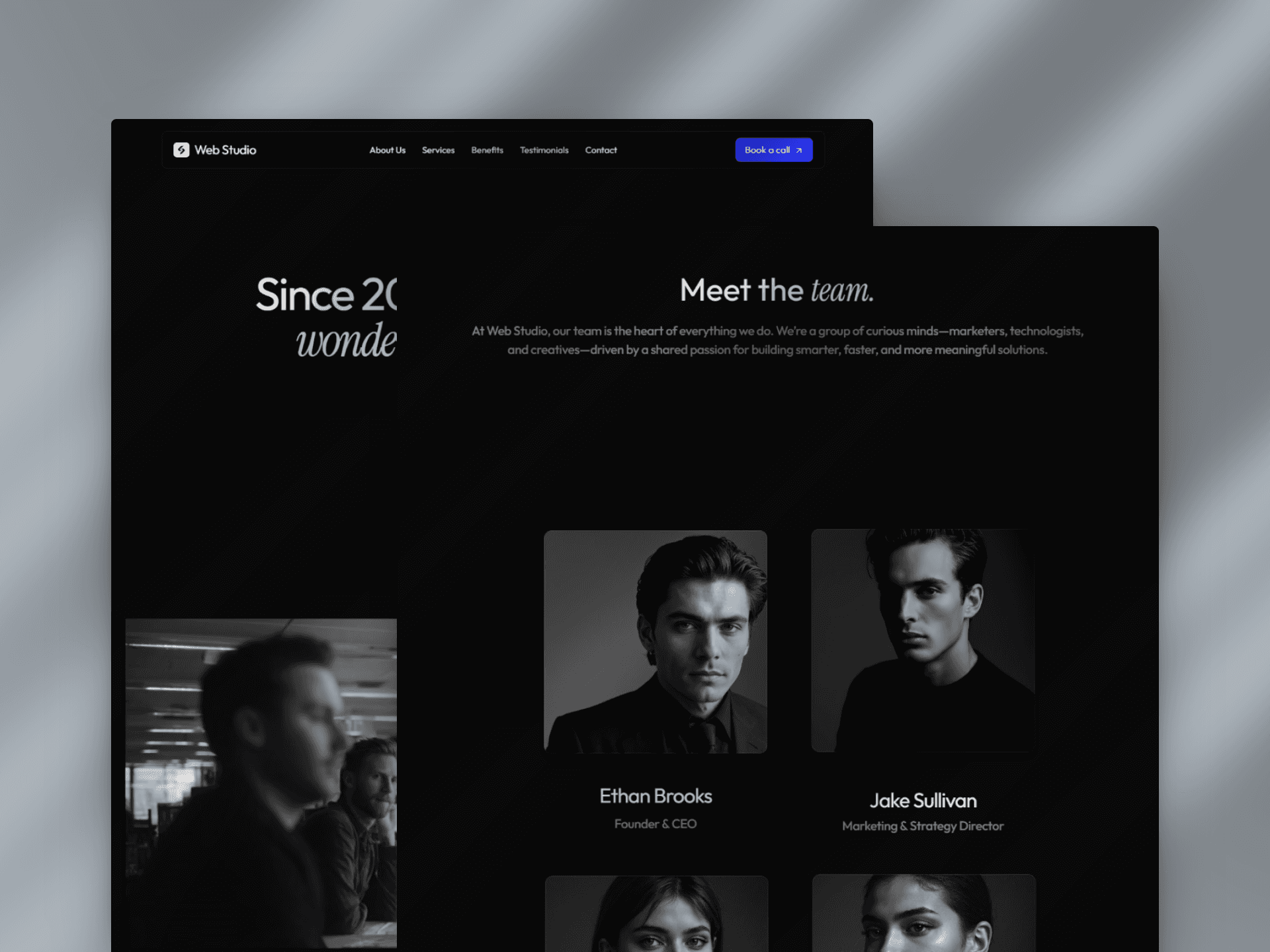Image resolution: width=1270 pixels, height=952 pixels.
Task: Click the blue Book a call button
Action: [774, 150]
